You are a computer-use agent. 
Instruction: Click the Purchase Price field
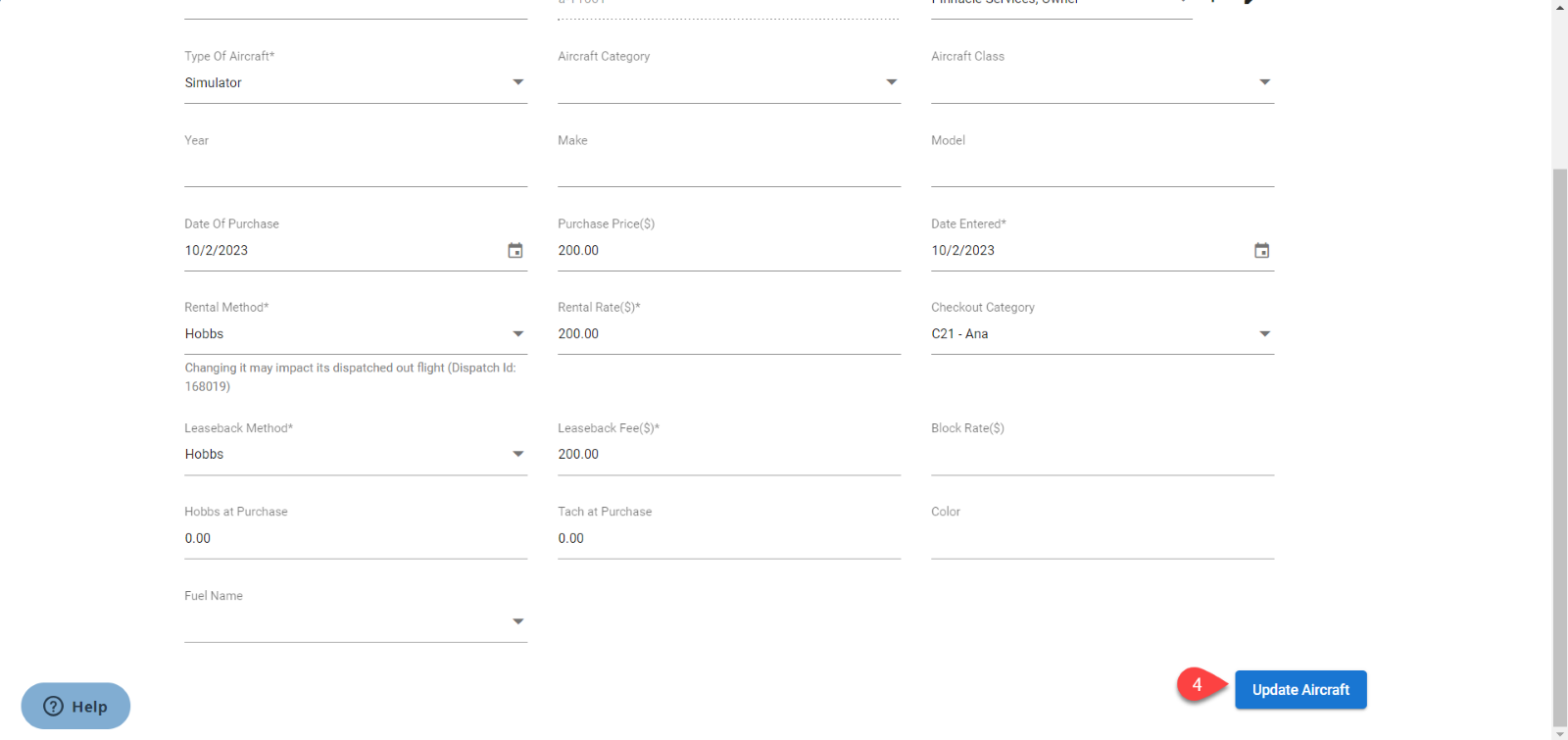728,251
